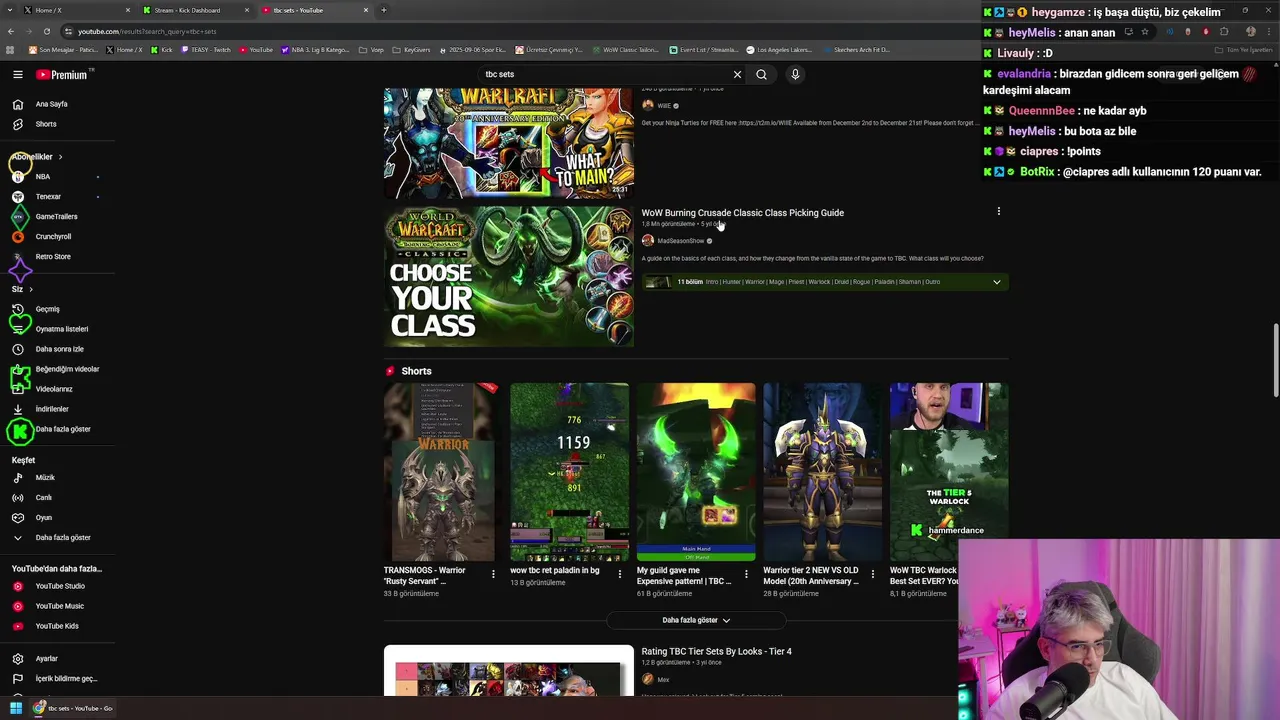Open the GameTrailers subscription channel
This screenshot has height=720, width=1280.
coord(57,217)
